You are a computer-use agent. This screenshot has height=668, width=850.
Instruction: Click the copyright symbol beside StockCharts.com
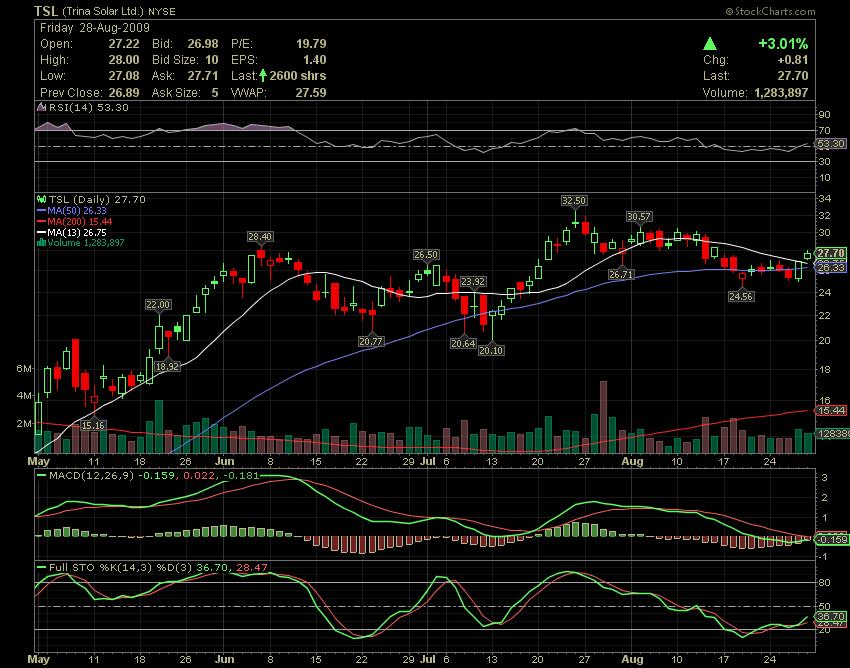[x=730, y=11]
